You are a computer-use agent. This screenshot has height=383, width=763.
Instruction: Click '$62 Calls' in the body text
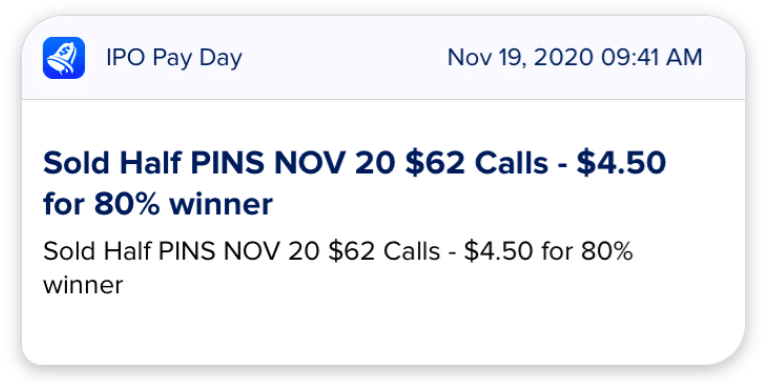[384, 252]
